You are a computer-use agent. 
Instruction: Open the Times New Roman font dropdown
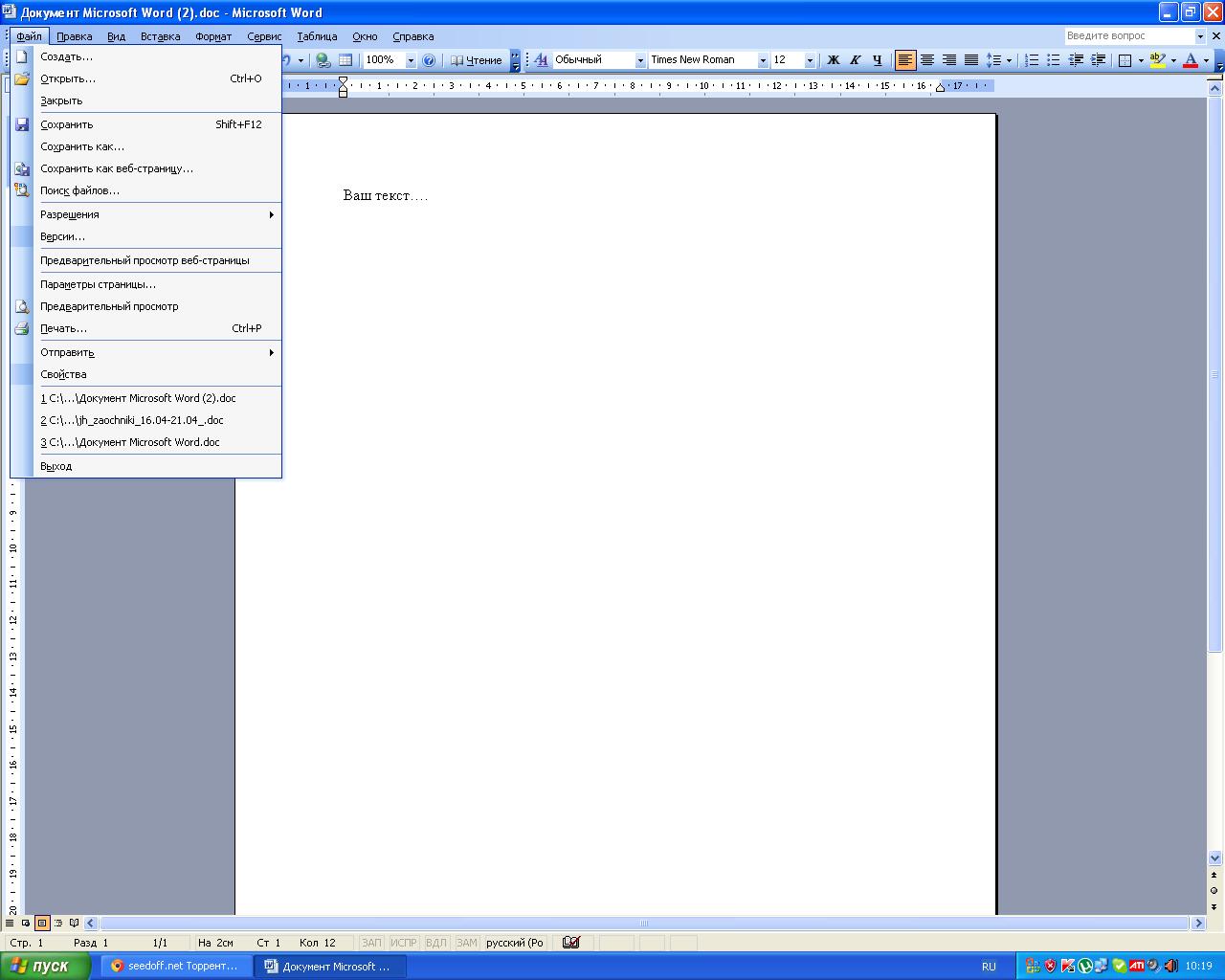763,60
